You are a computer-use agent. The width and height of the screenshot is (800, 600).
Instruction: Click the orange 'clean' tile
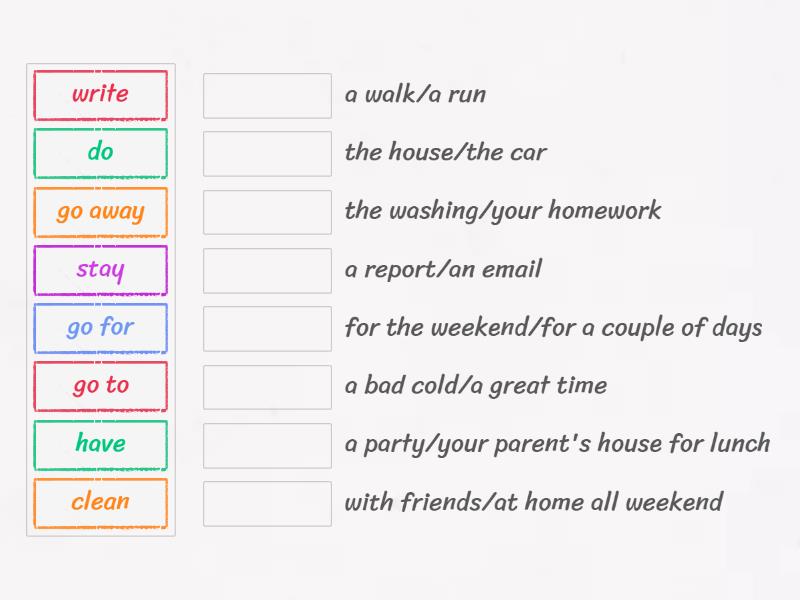[100, 503]
